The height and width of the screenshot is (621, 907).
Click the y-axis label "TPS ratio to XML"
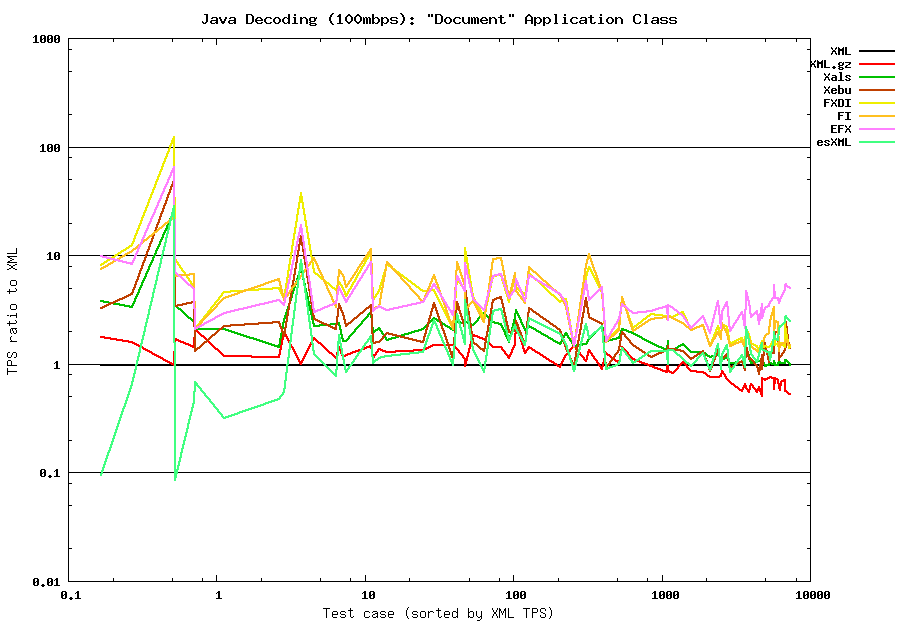click(x=13, y=309)
